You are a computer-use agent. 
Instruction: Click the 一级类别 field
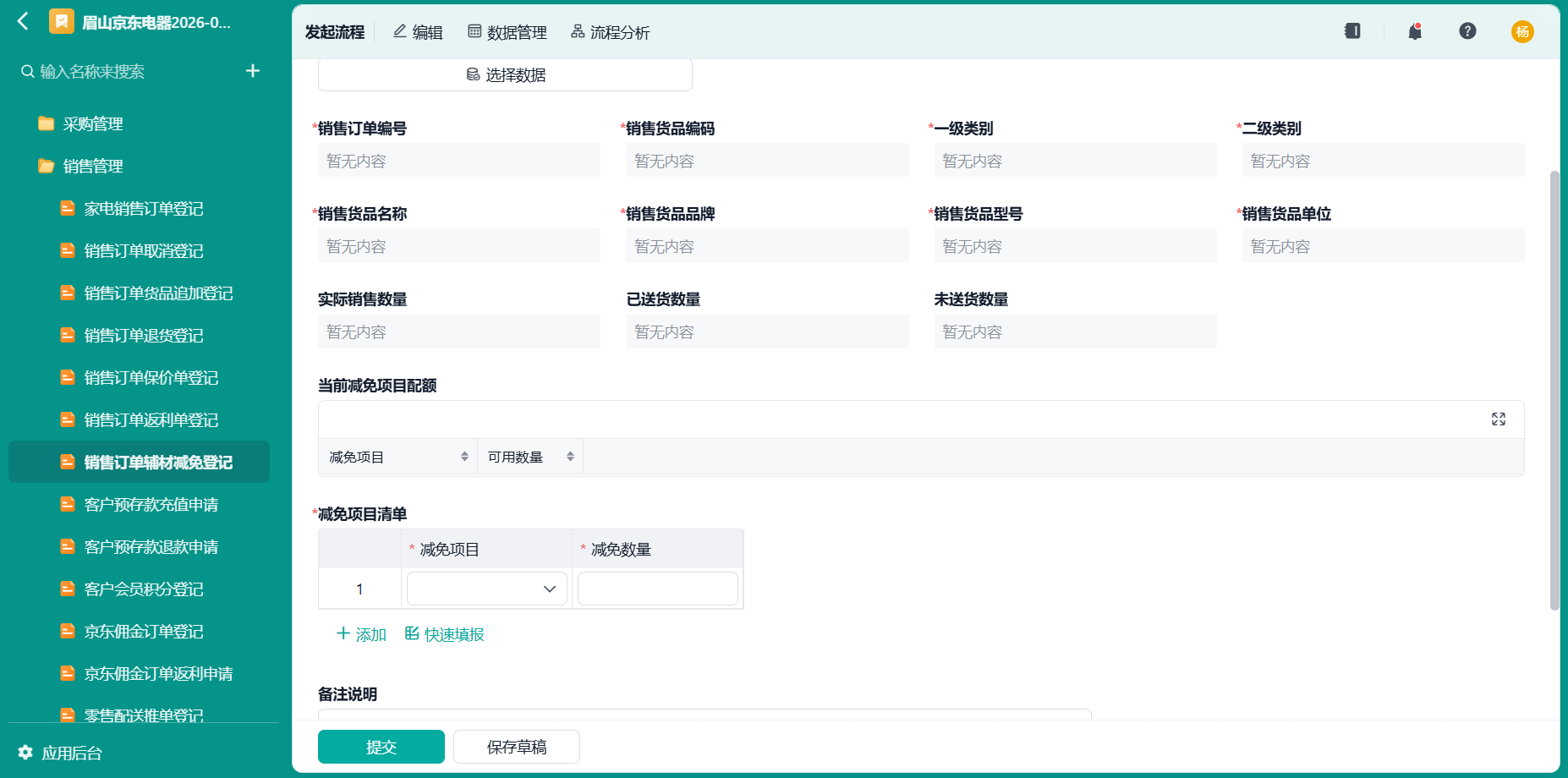pos(1075,161)
